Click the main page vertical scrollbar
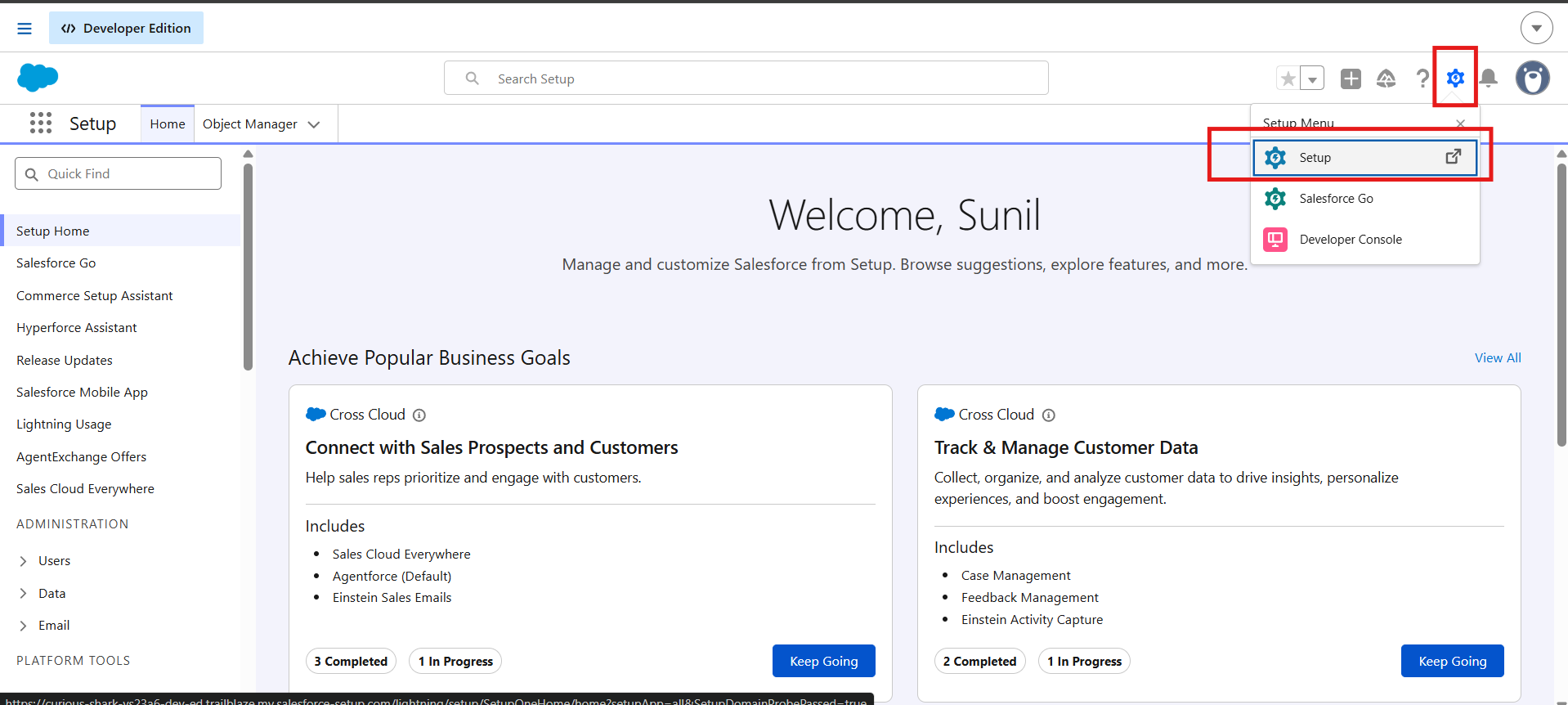Screen dimensions: 1568x705 (1561, 304)
